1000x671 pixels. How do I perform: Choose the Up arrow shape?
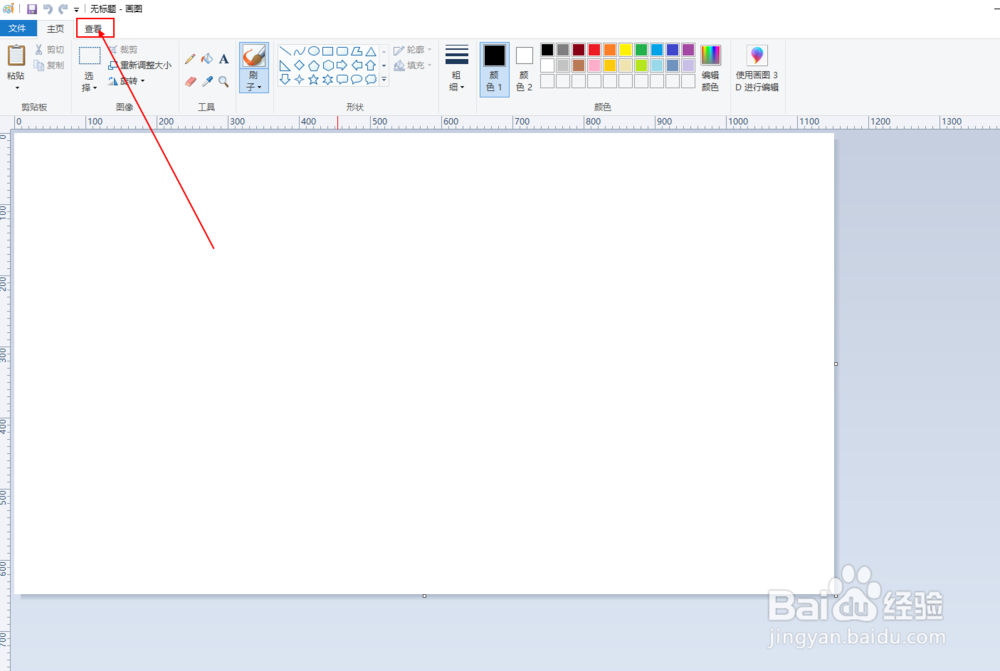click(371, 65)
